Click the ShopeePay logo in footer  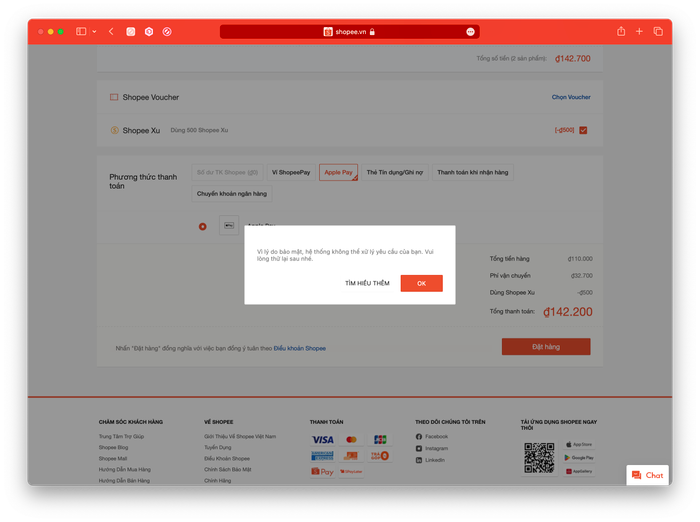tap(322, 472)
